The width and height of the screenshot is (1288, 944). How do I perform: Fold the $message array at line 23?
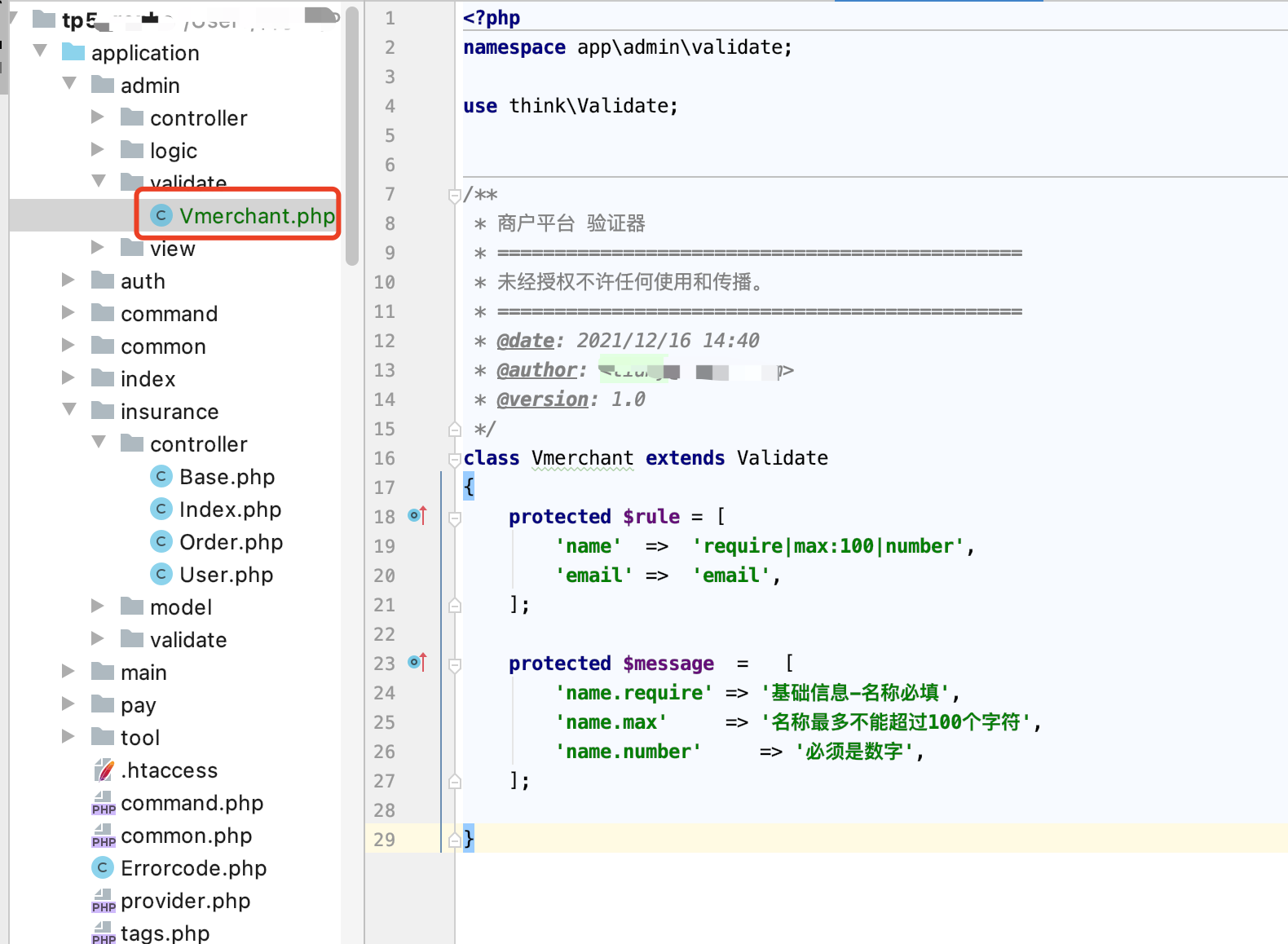(x=455, y=664)
